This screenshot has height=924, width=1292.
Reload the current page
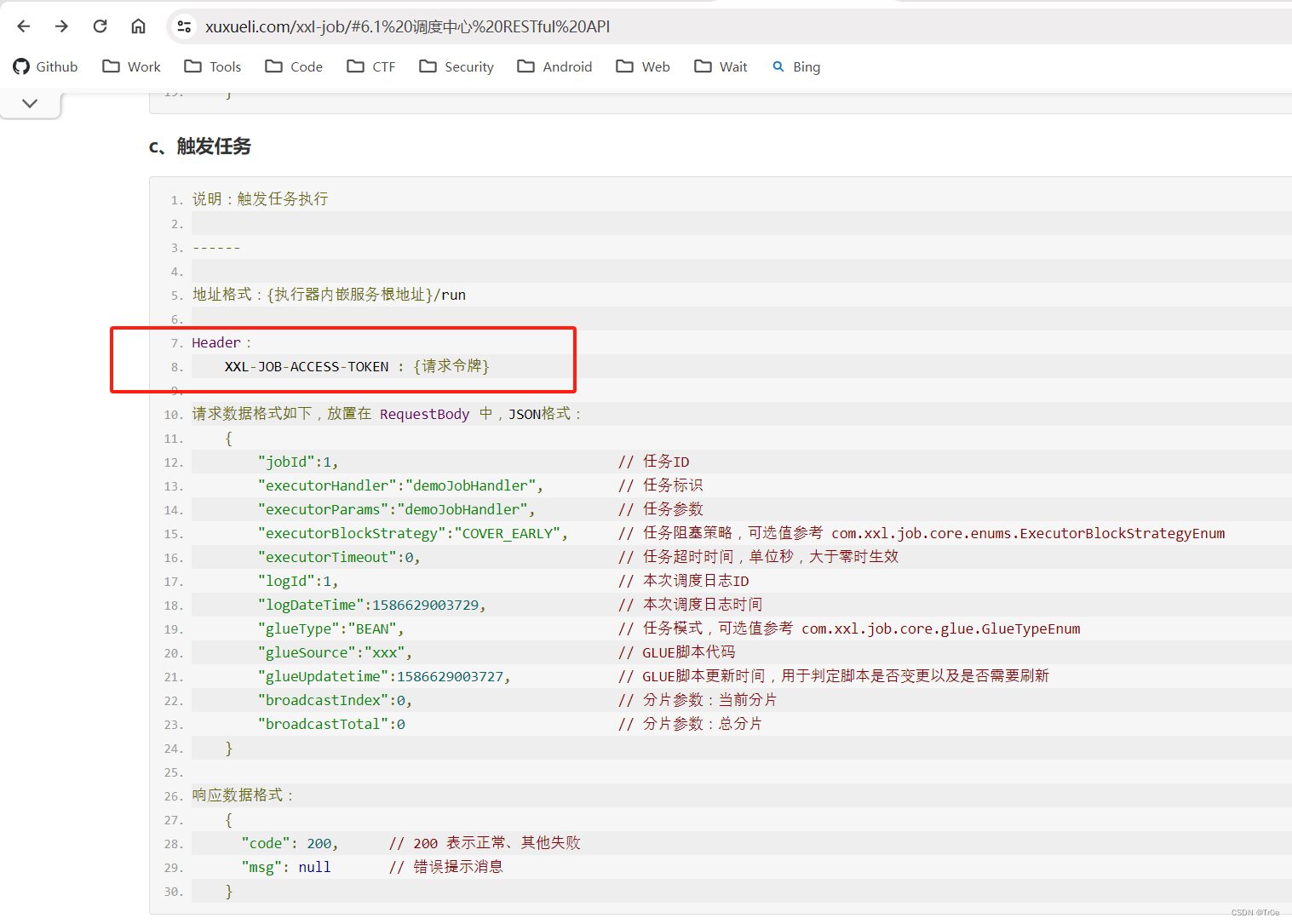[100, 26]
